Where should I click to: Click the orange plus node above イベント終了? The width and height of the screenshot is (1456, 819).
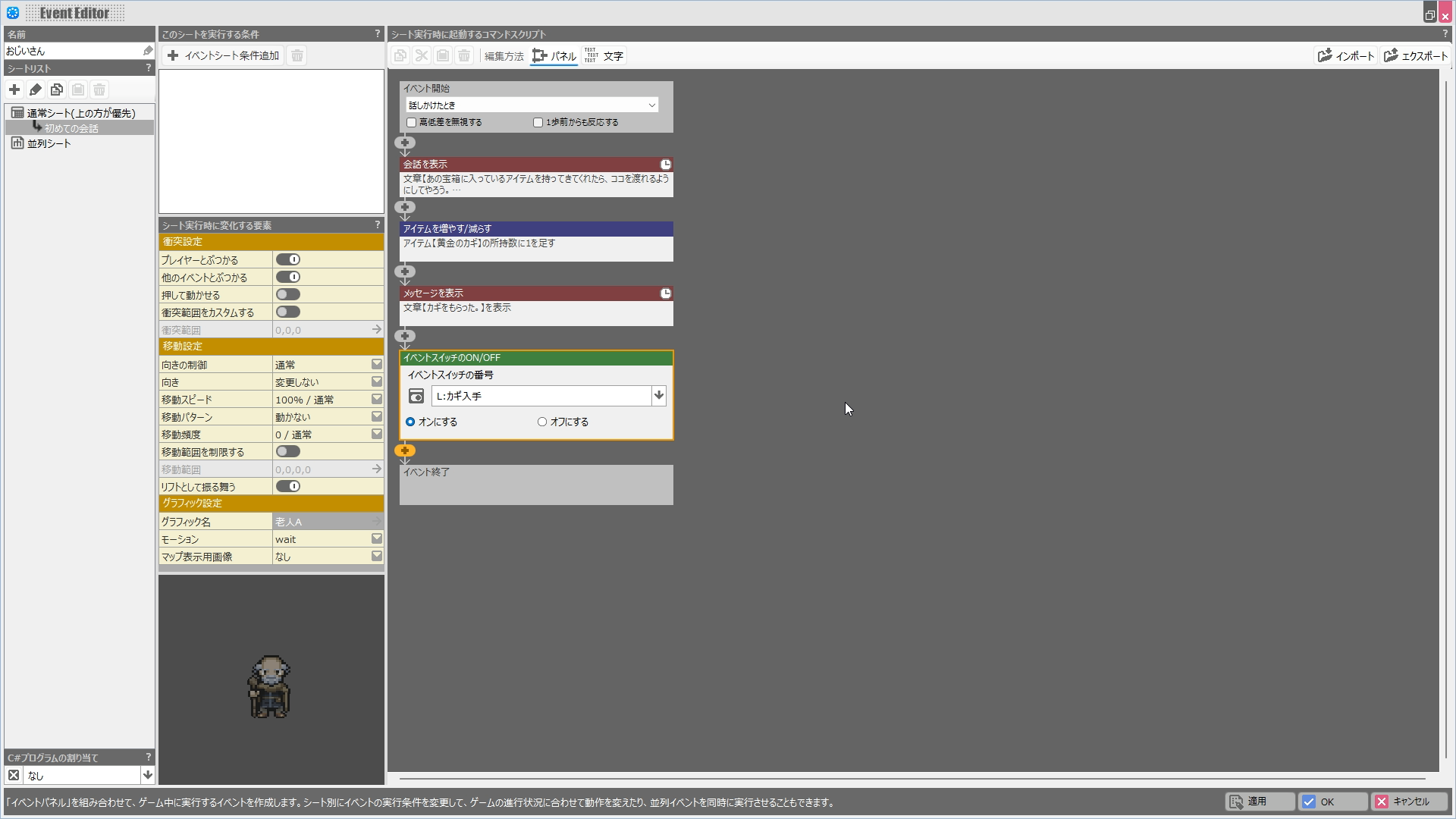(x=405, y=450)
